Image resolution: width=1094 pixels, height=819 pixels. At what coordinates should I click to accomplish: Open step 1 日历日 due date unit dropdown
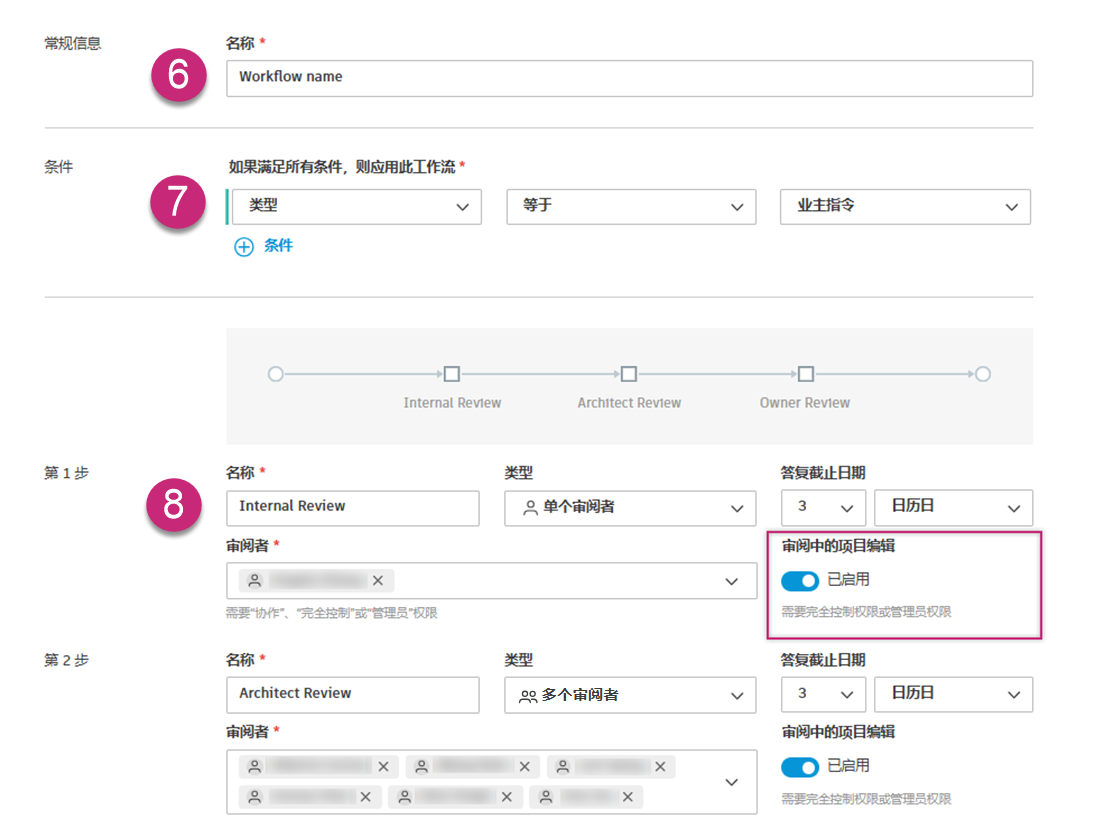pos(953,508)
